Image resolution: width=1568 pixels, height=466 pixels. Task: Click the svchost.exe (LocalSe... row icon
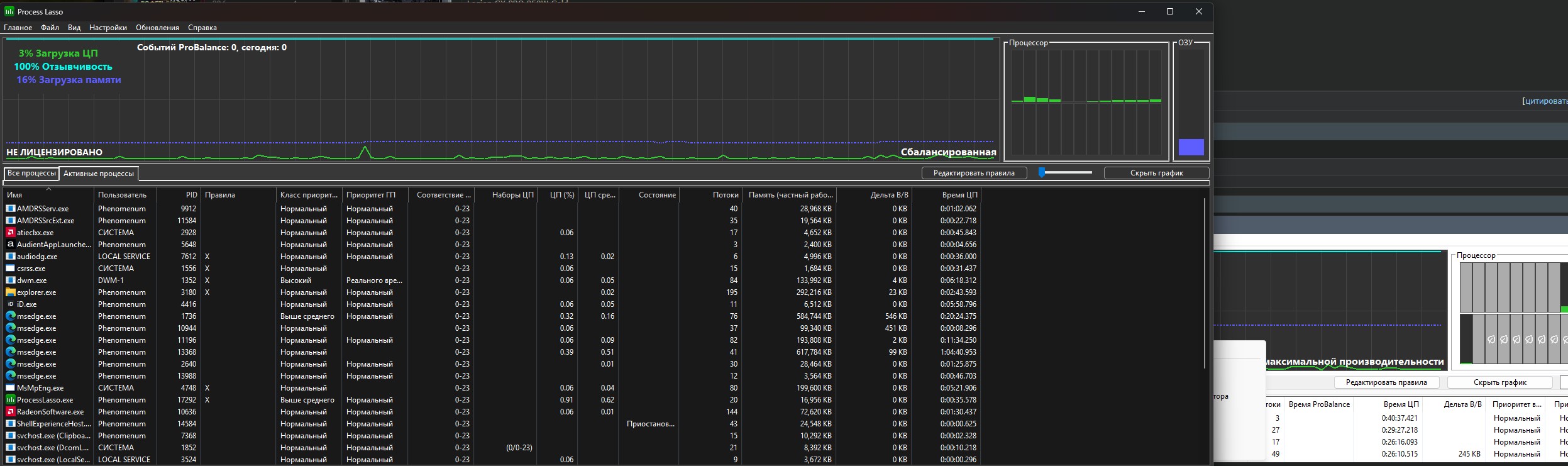pyautogui.click(x=10, y=460)
